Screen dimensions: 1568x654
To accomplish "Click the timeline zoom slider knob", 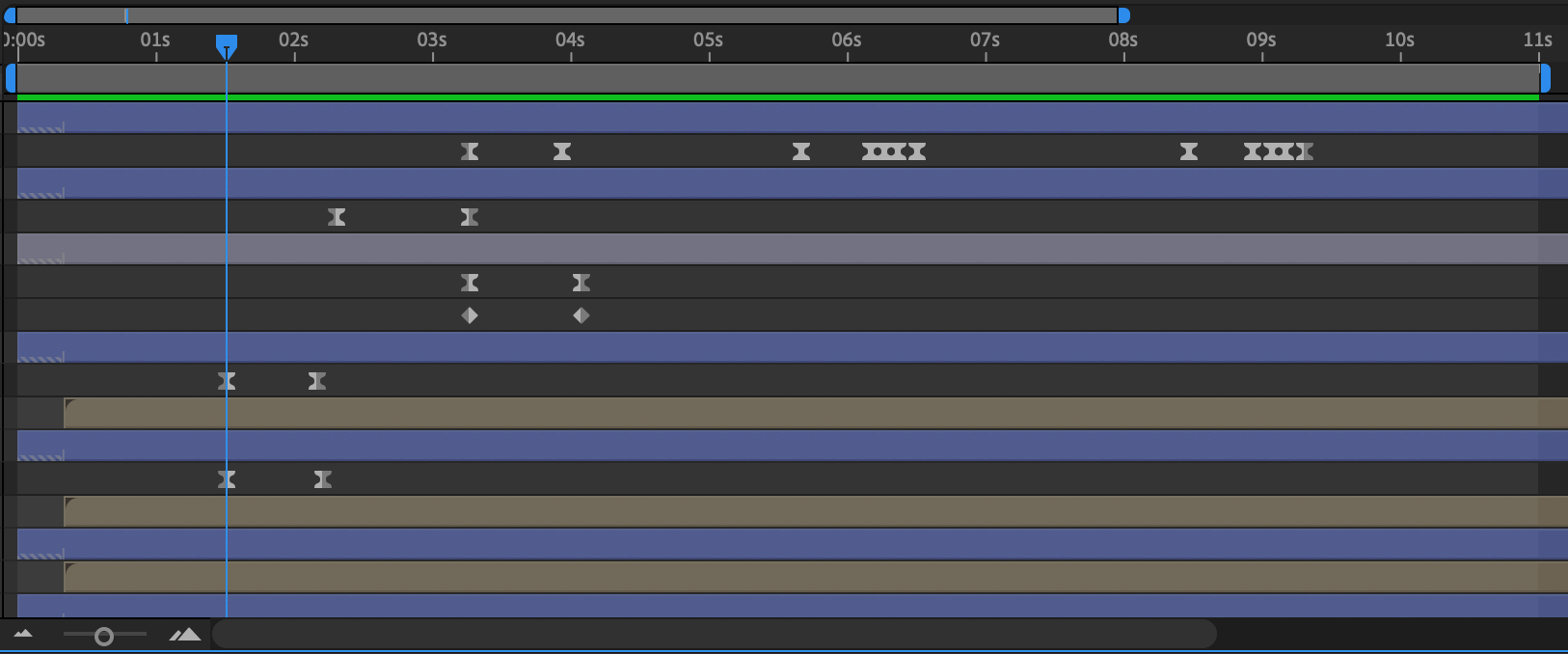I will [104, 636].
